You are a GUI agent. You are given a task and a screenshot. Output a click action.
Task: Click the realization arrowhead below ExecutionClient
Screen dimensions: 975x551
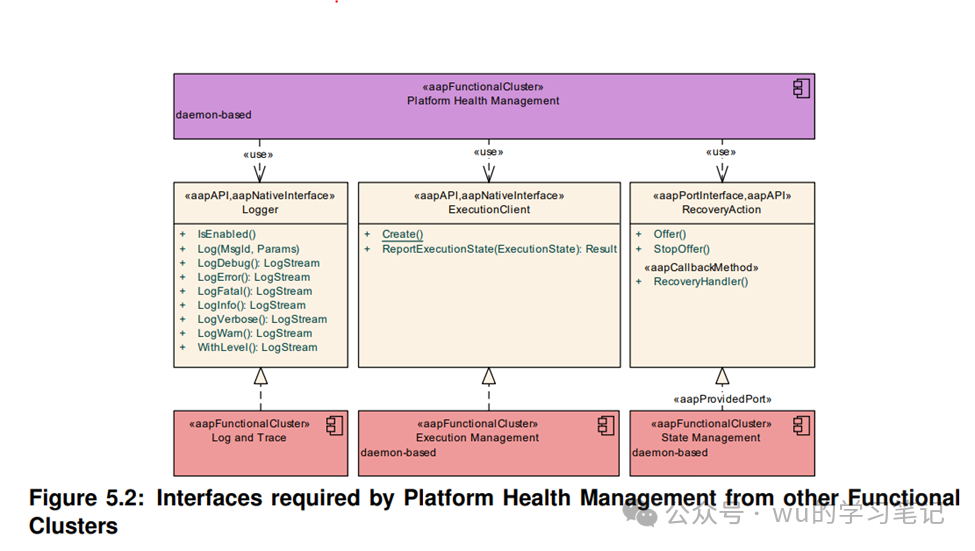coord(489,376)
